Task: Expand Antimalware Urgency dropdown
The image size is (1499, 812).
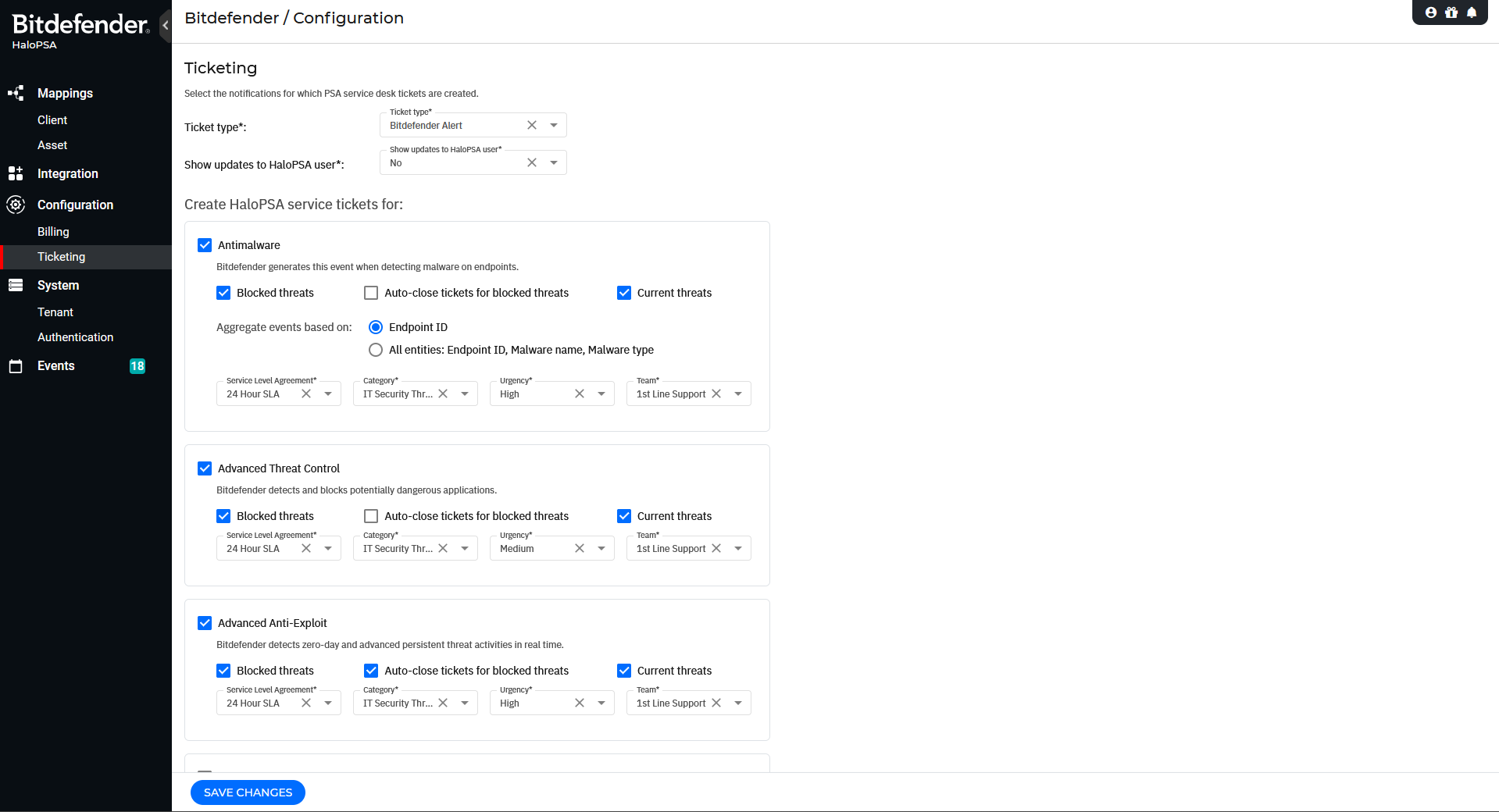Action: point(601,394)
